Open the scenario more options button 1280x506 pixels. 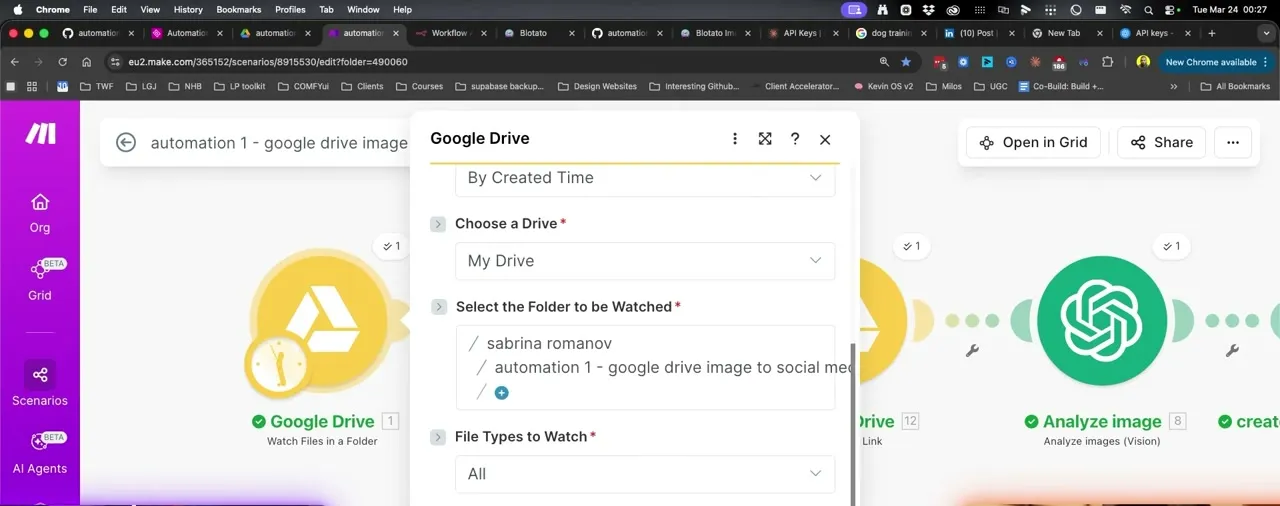pyautogui.click(x=1233, y=142)
